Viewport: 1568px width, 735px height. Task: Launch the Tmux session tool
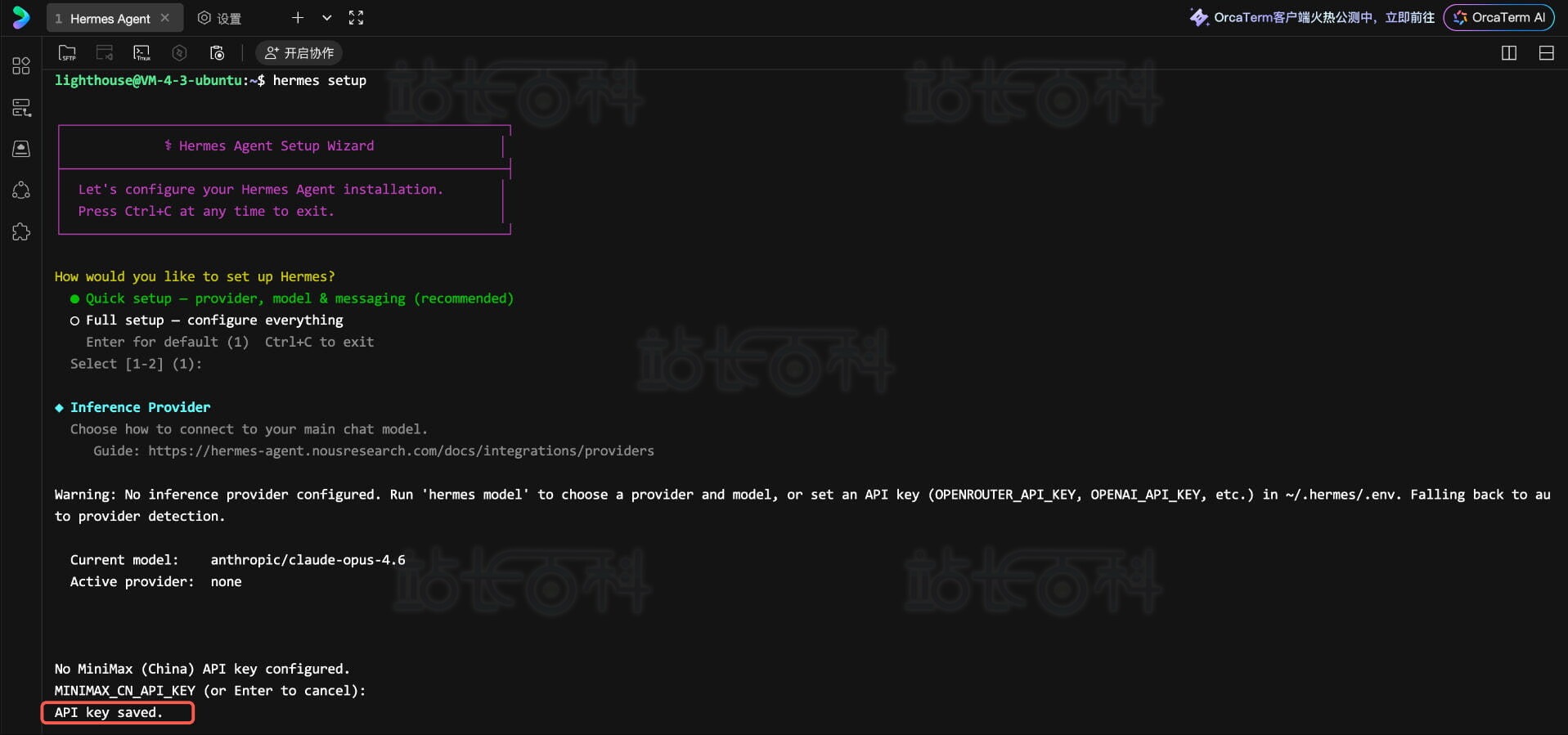click(x=142, y=53)
